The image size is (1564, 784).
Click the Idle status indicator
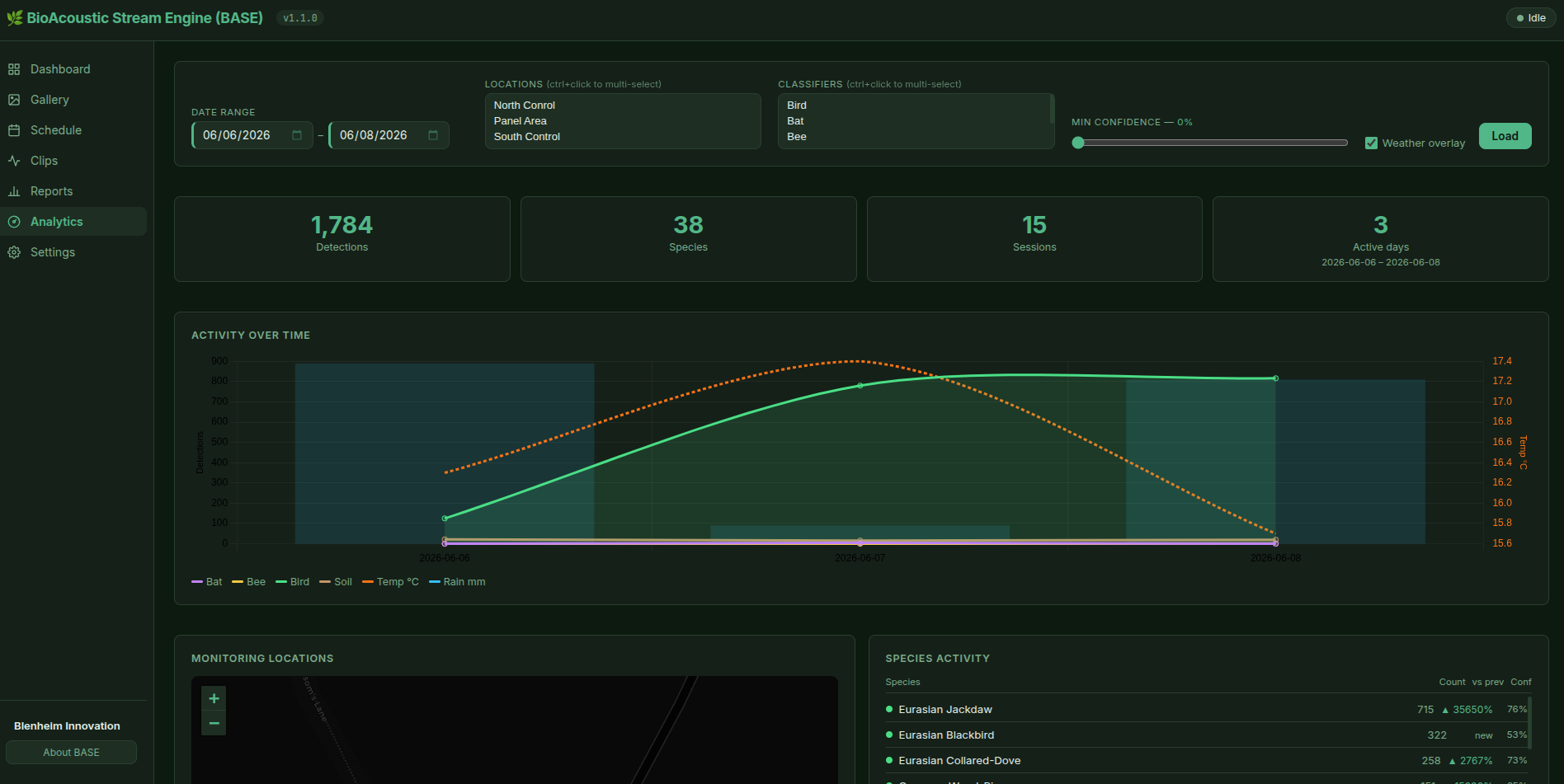tap(1531, 18)
